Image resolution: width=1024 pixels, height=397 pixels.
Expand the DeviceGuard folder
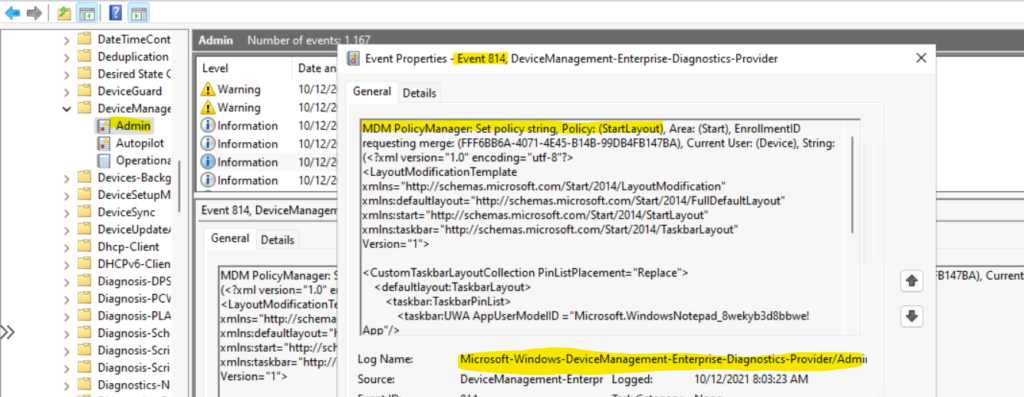(67, 91)
